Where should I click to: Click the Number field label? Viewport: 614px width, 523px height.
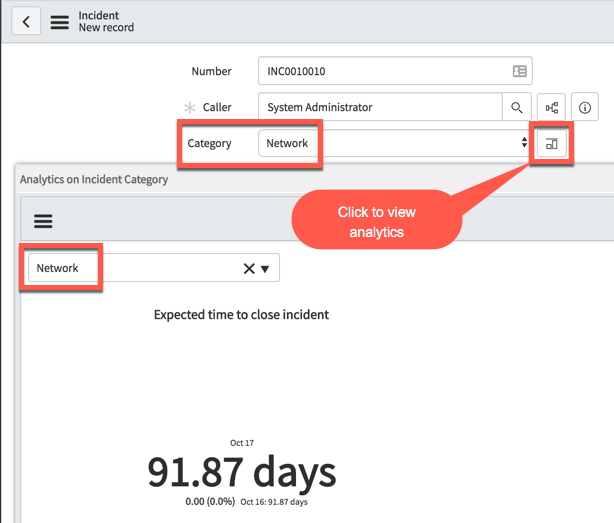211,71
